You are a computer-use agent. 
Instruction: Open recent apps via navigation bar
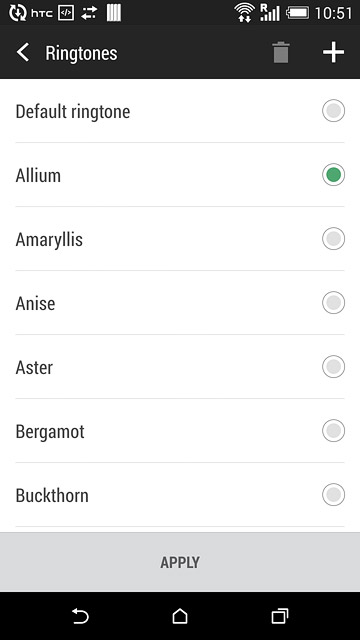280,616
